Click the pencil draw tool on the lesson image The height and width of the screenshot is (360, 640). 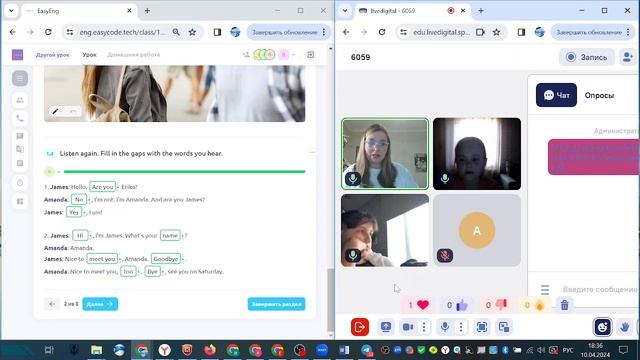click(x=55, y=111)
